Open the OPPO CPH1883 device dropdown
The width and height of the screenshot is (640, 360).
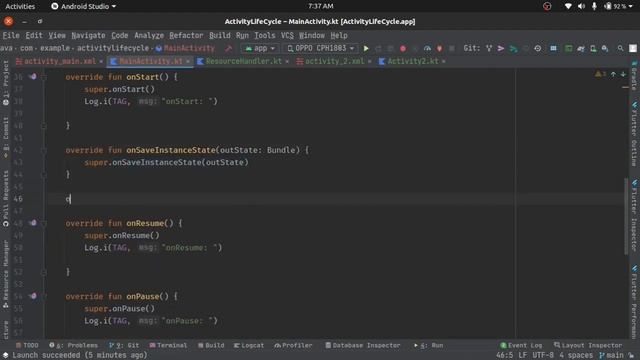320,49
